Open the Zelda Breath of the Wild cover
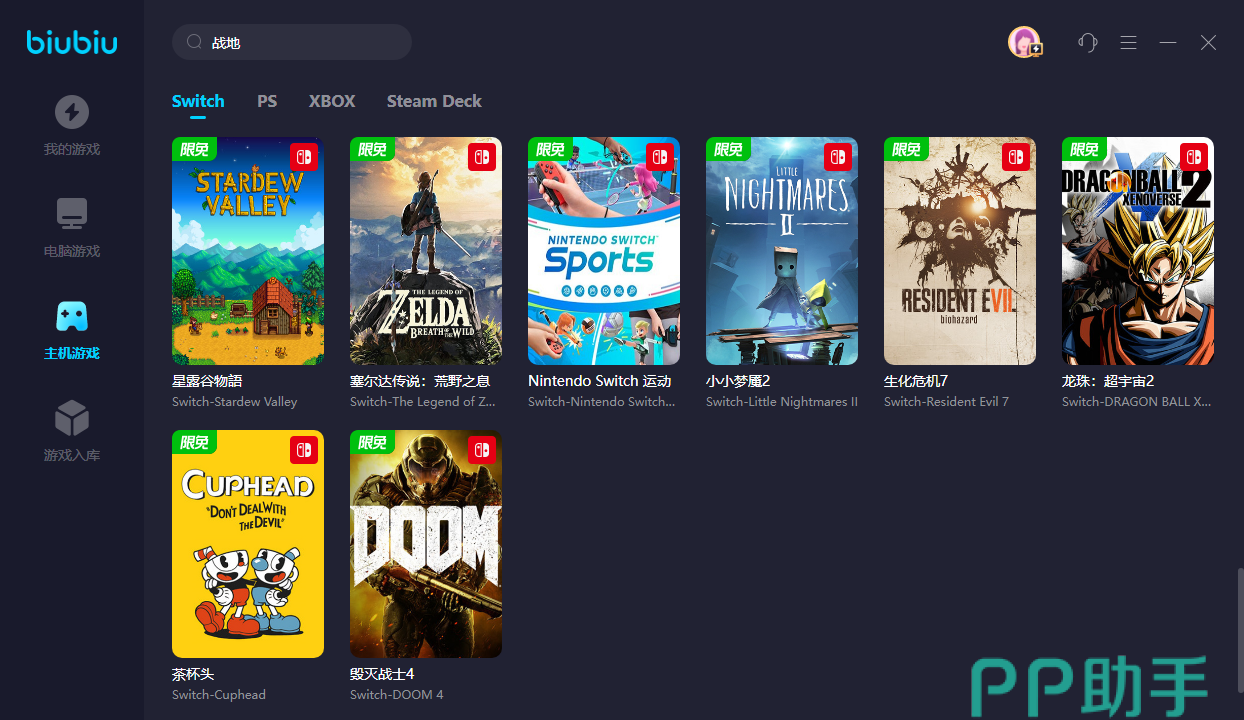The height and width of the screenshot is (720, 1244). point(426,251)
